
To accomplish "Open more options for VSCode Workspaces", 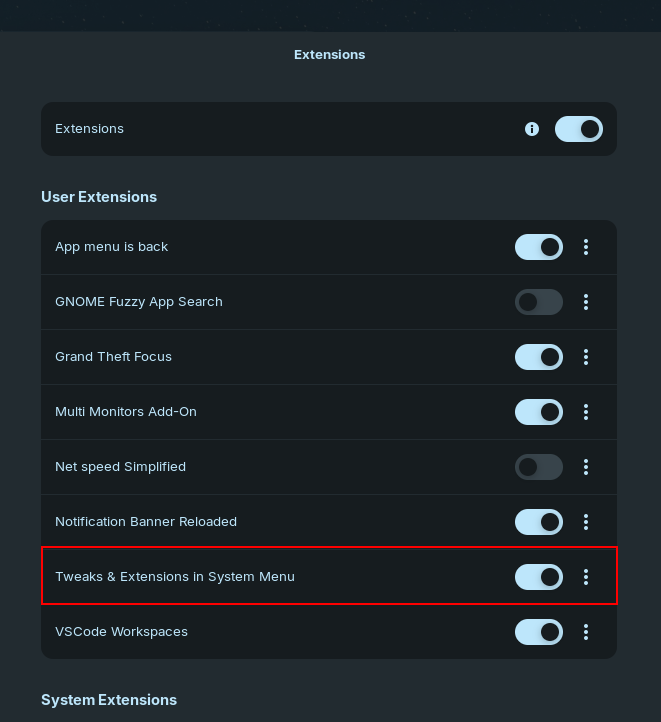I will 586,632.
